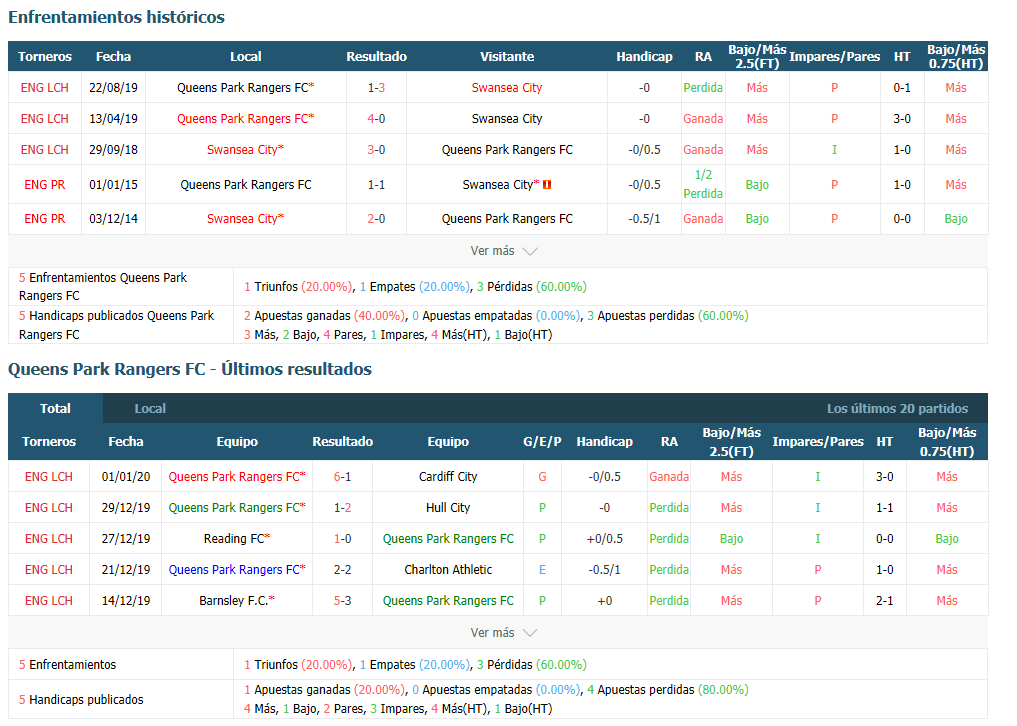Viewport: 1017px width, 726px height.
Task: Click E draw marker in Charlton row
Action: coord(542,570)
